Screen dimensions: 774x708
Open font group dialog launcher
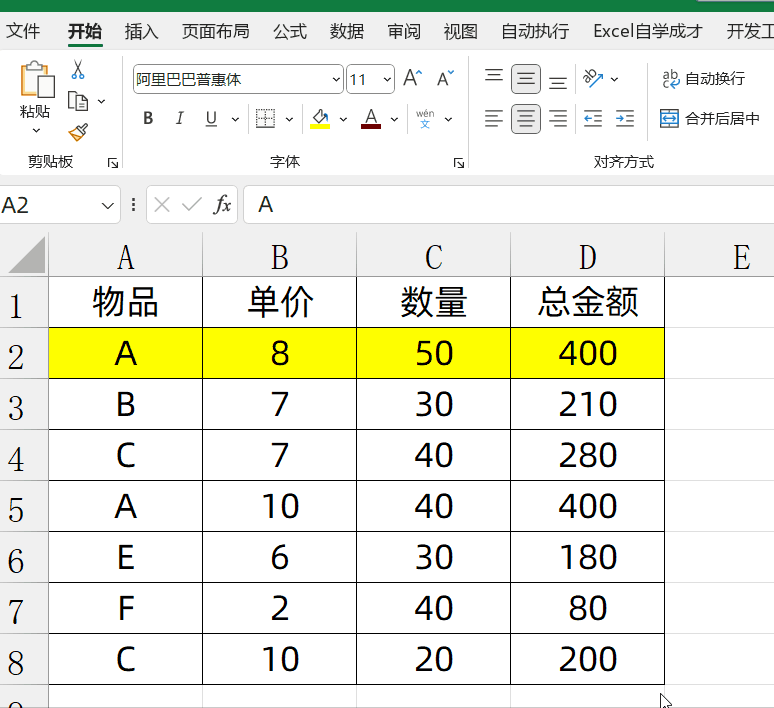[459, 163]
